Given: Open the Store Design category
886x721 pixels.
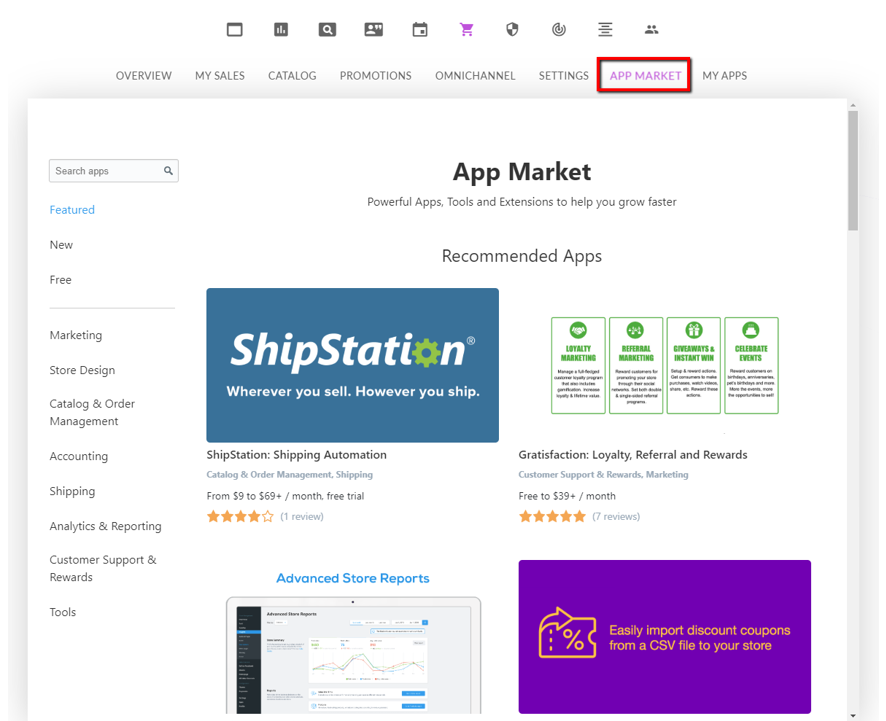Looking at the screenshot, I should pos(82,370).
